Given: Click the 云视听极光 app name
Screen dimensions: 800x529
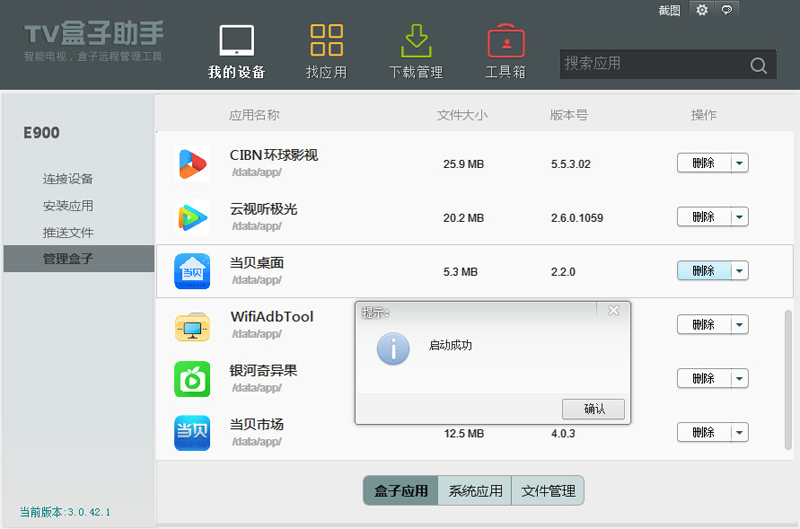Looking at the screenshot, I should tap(263, 209).
